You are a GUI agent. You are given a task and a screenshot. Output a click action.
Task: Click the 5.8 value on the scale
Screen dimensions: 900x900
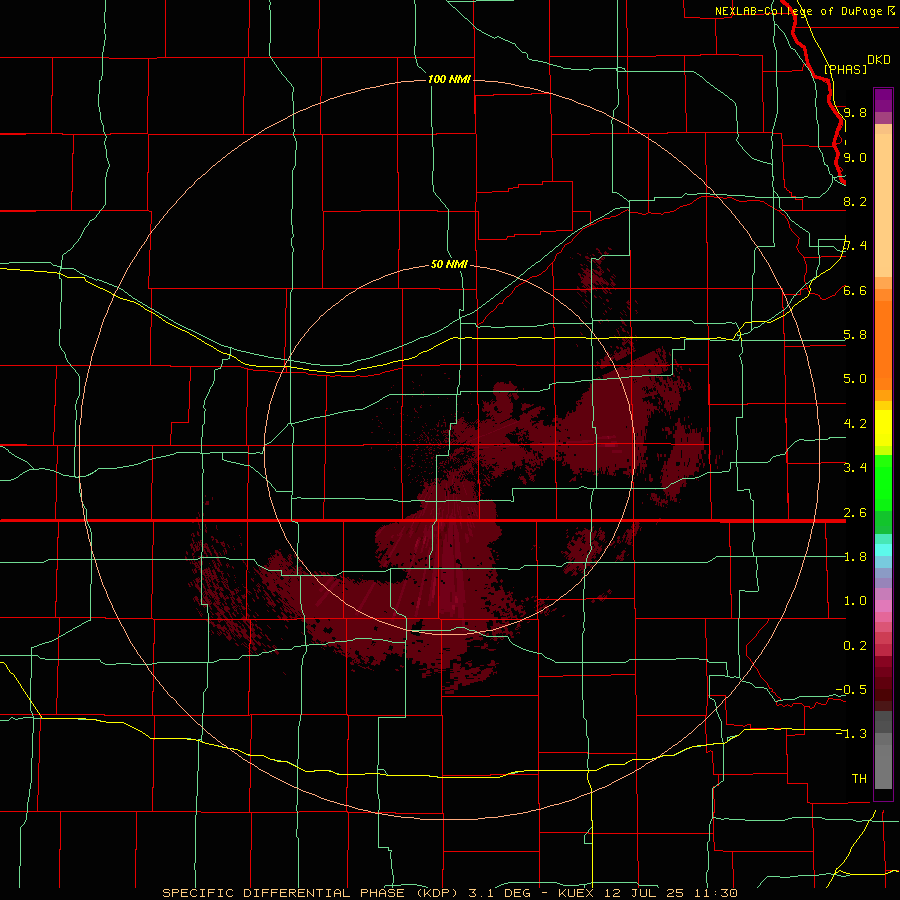point(855,335)
